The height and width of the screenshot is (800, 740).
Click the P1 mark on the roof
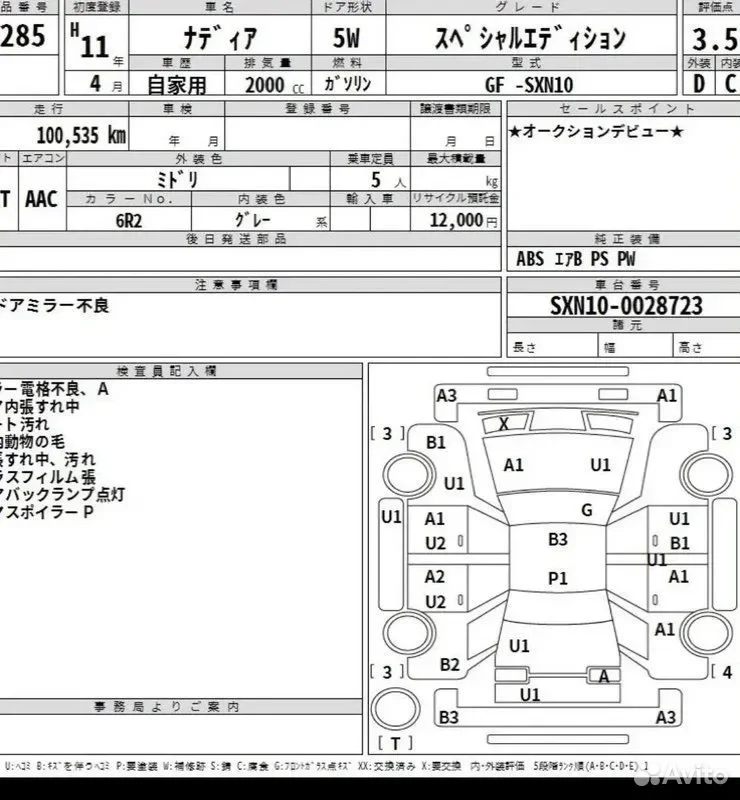coord(558,578)
